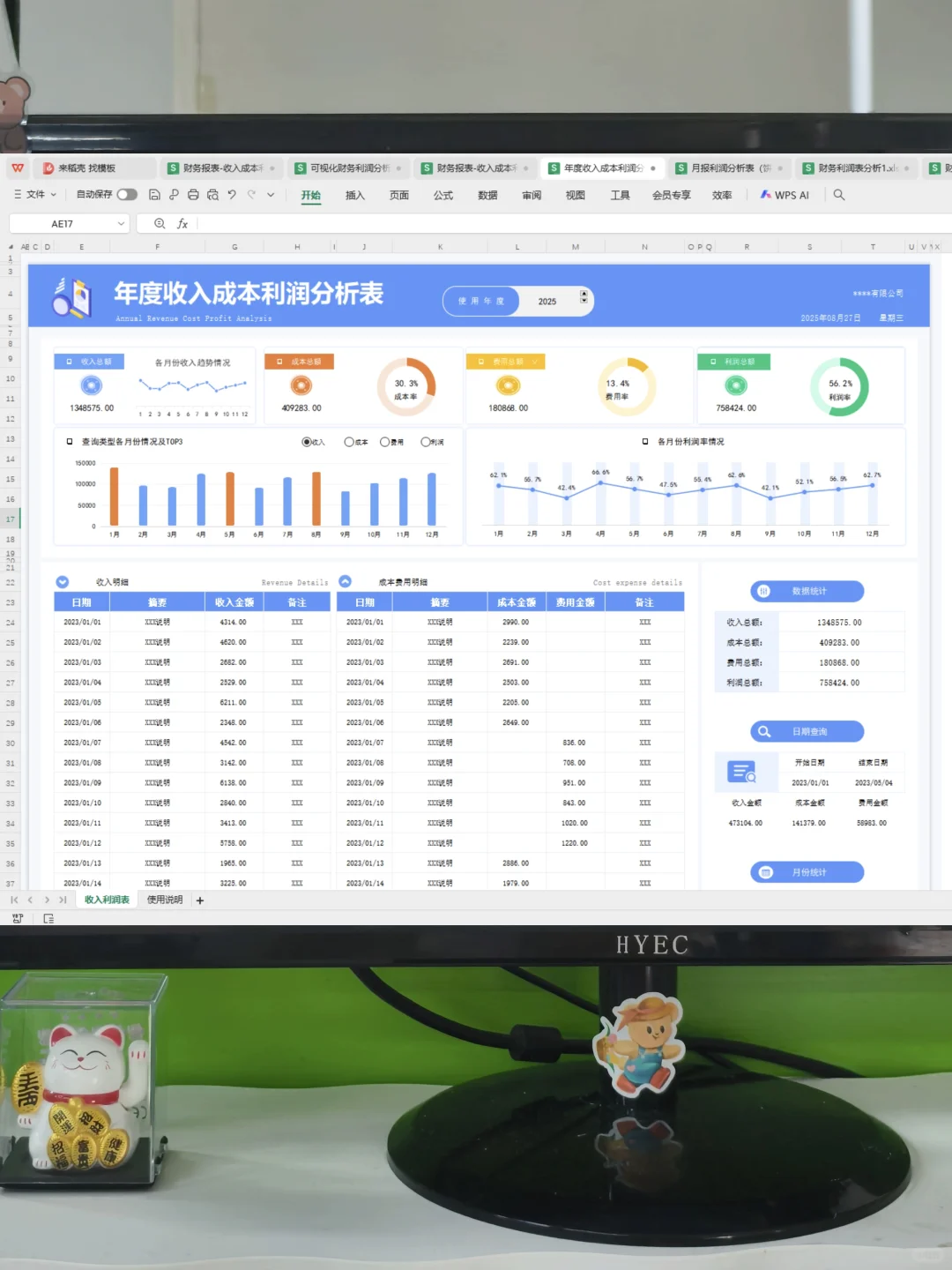Collapse the 收入明细 section chevron
Viewport: 952px width, 1270px height.
[63, 582]
